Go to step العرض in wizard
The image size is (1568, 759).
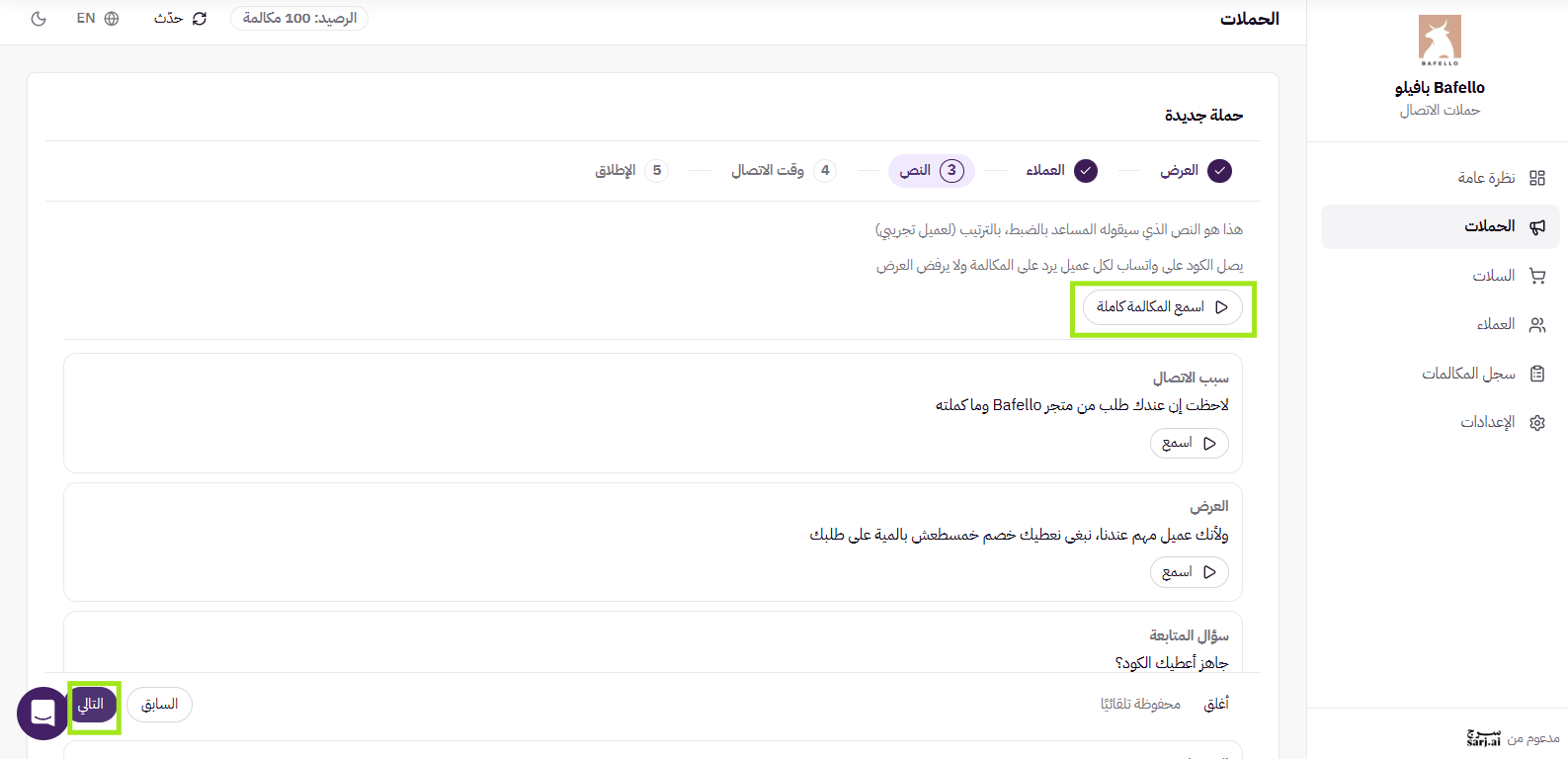(x=1196, y=171)
